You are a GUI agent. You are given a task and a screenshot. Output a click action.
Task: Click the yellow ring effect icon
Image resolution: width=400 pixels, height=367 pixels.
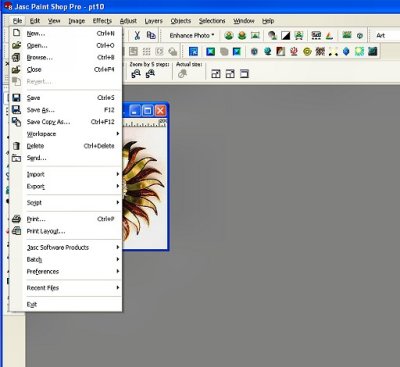[307, 51]
